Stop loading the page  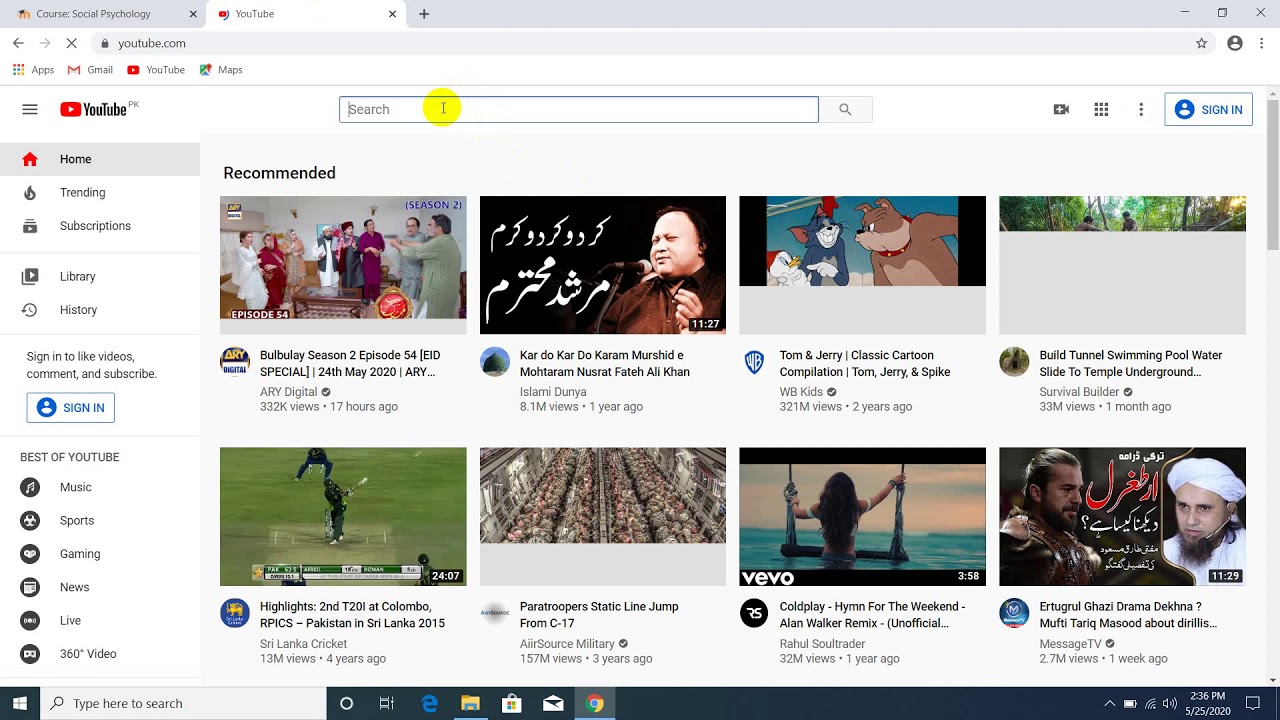coord(71,43)
